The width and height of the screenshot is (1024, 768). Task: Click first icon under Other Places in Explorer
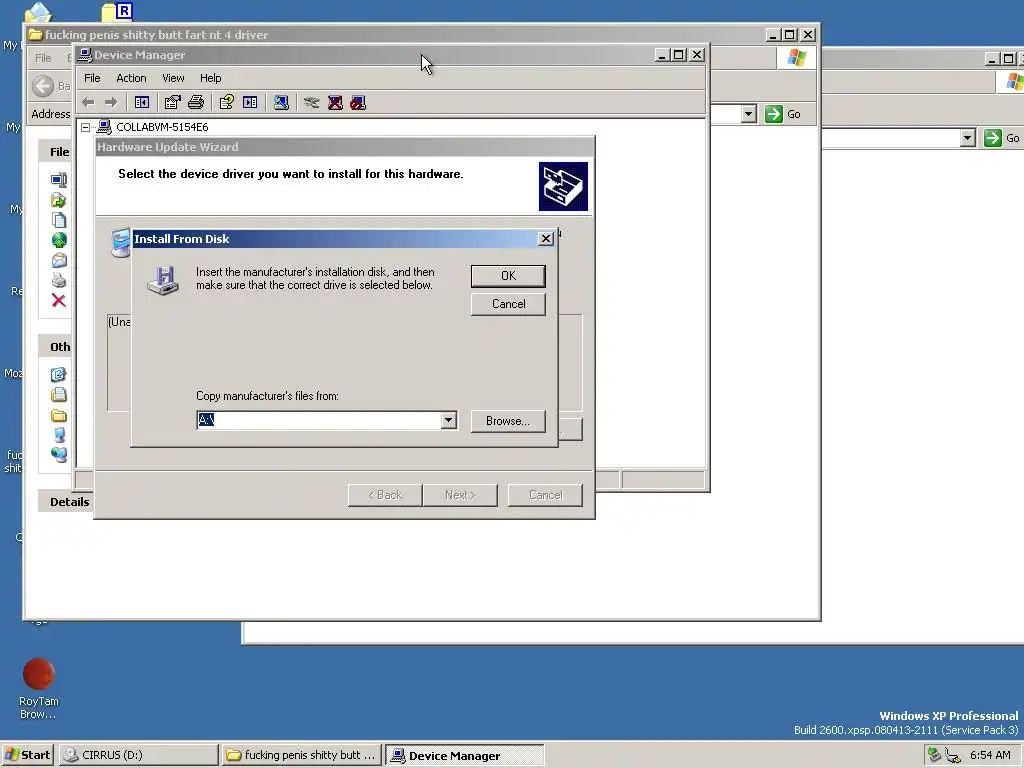tap(59, 374)
